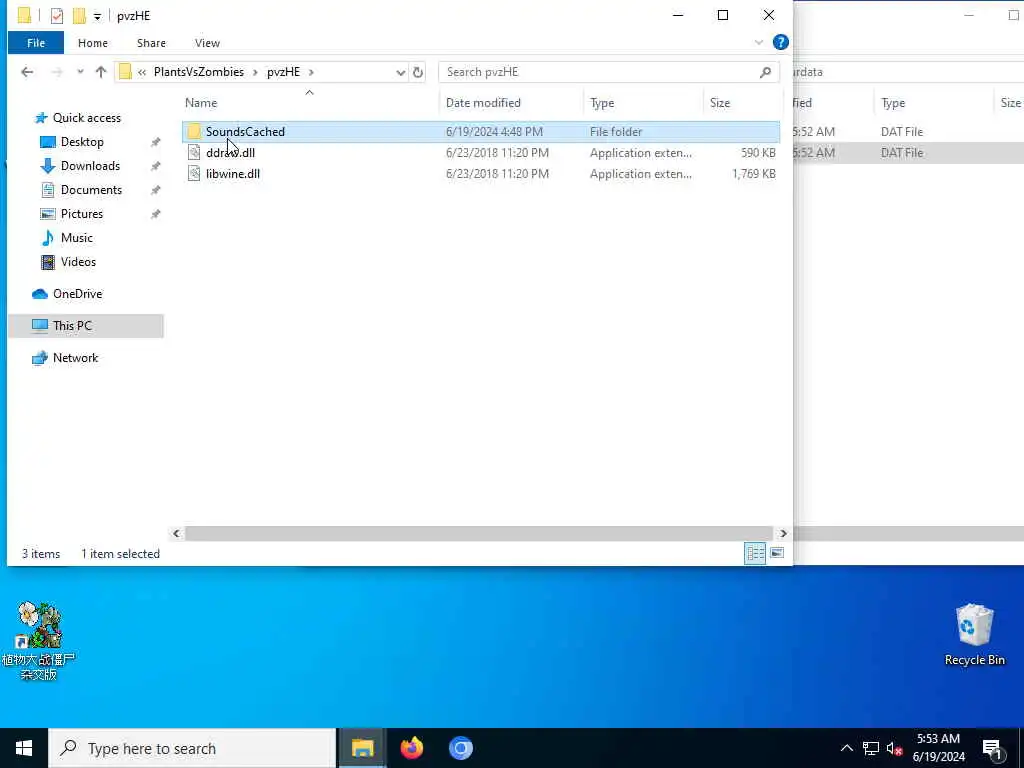Select PlantsVsZombies in the breadcrumb

click(x=199, y=72)
